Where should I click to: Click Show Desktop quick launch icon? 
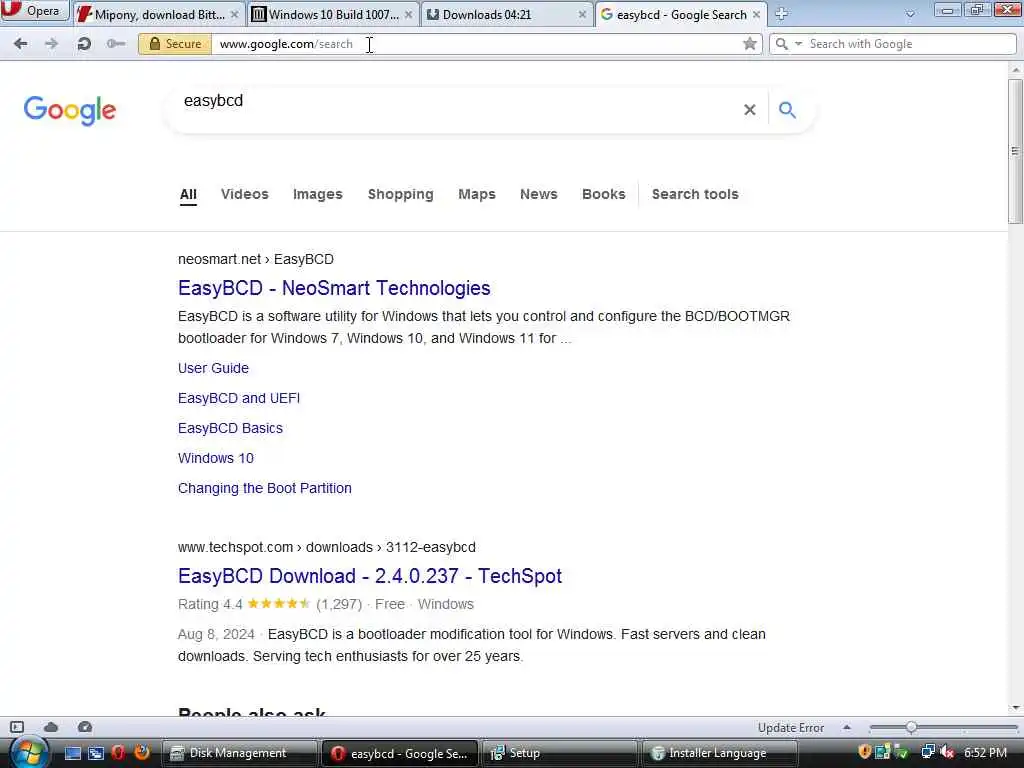73,753
